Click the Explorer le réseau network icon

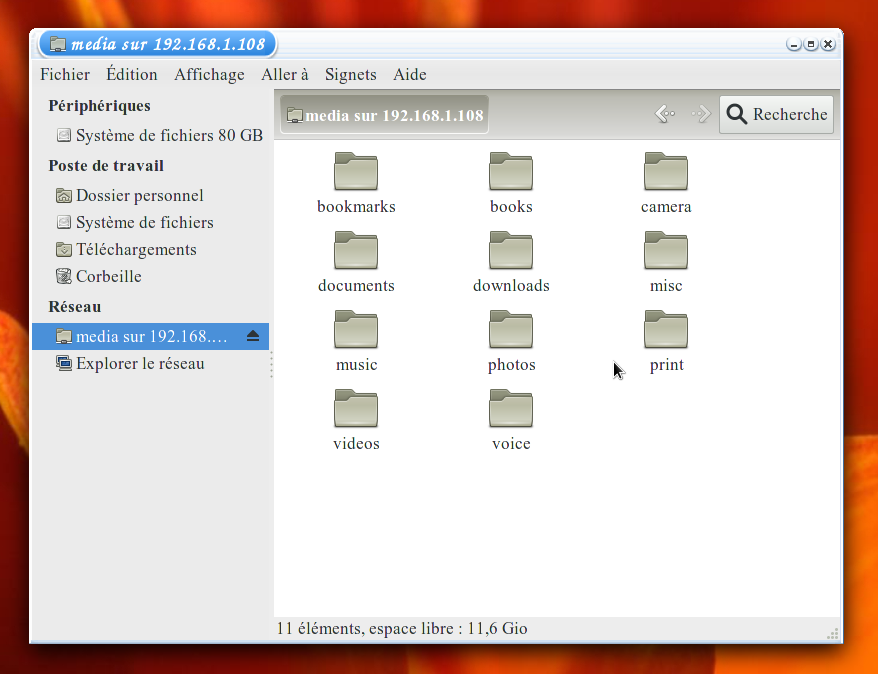(64, 363)
